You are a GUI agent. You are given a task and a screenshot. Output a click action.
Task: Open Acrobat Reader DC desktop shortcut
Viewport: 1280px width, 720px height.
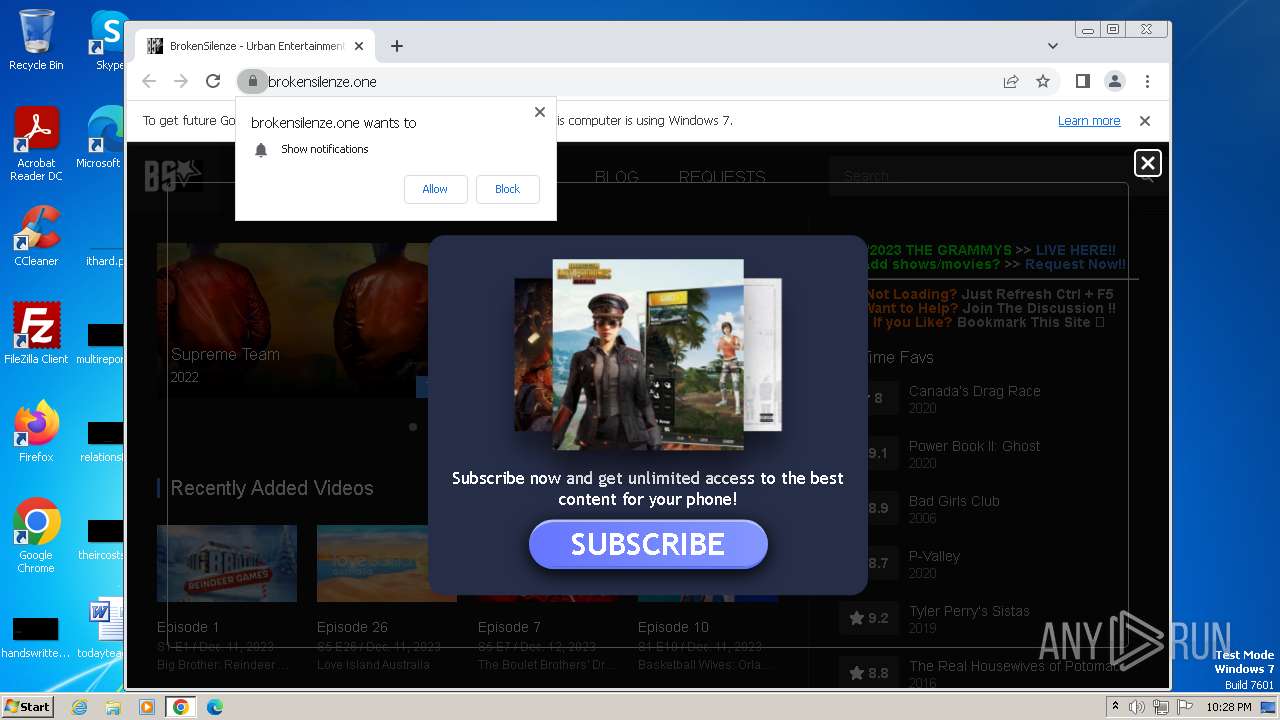(36, 145)
